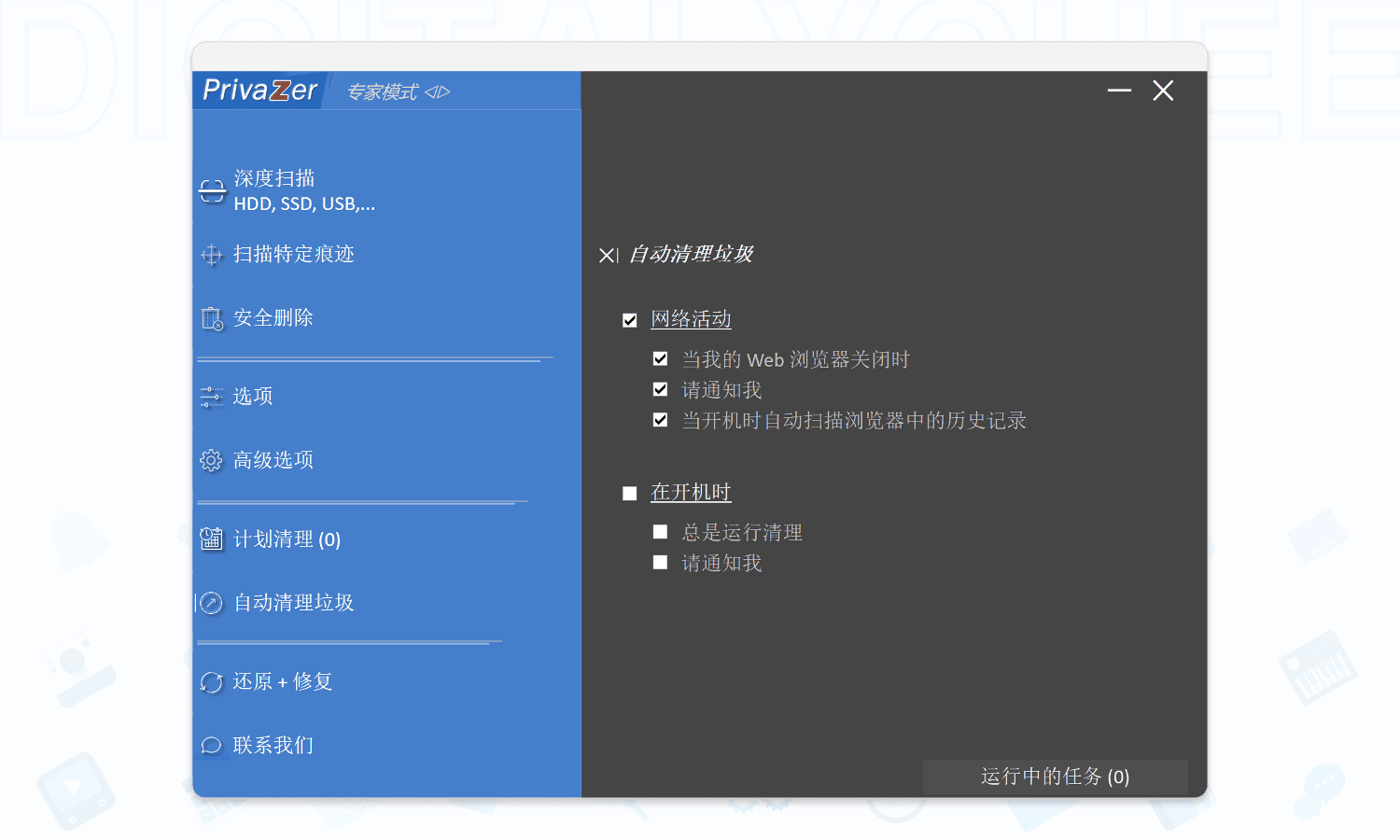Screen dimensions: 1400x840
Task: Toggle 当我的 Web 浏览器关闭时 checkbox
Action: pos(661,359)
